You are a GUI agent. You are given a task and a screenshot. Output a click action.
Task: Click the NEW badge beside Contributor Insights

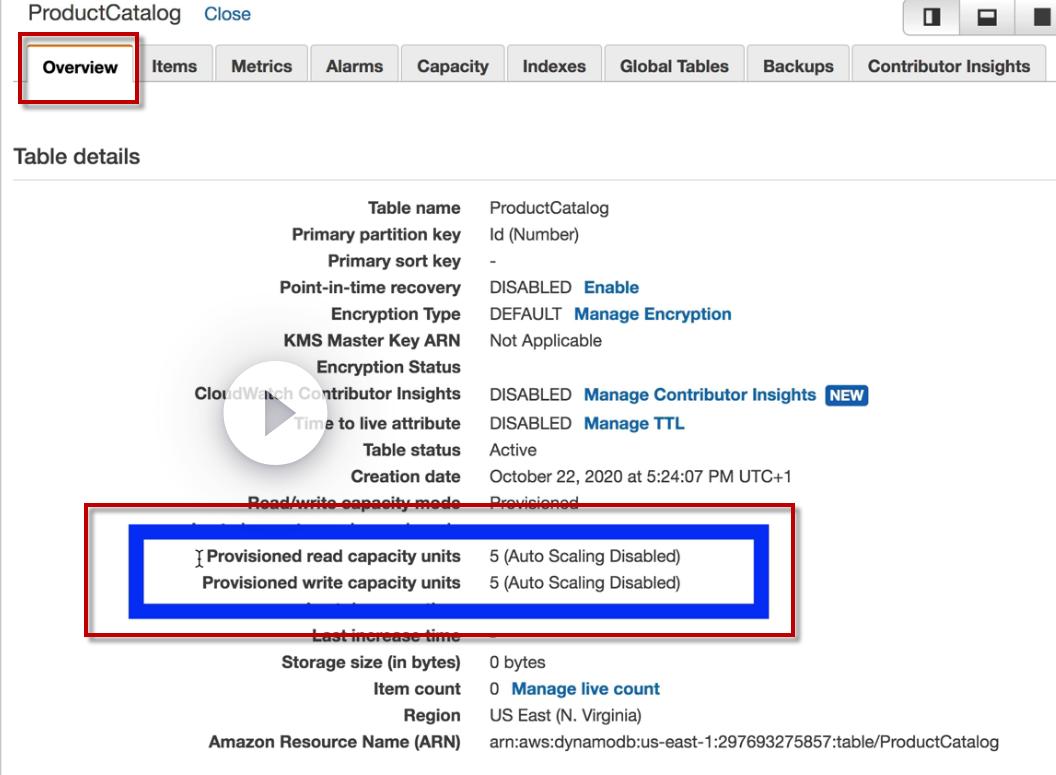click(846, 395)
